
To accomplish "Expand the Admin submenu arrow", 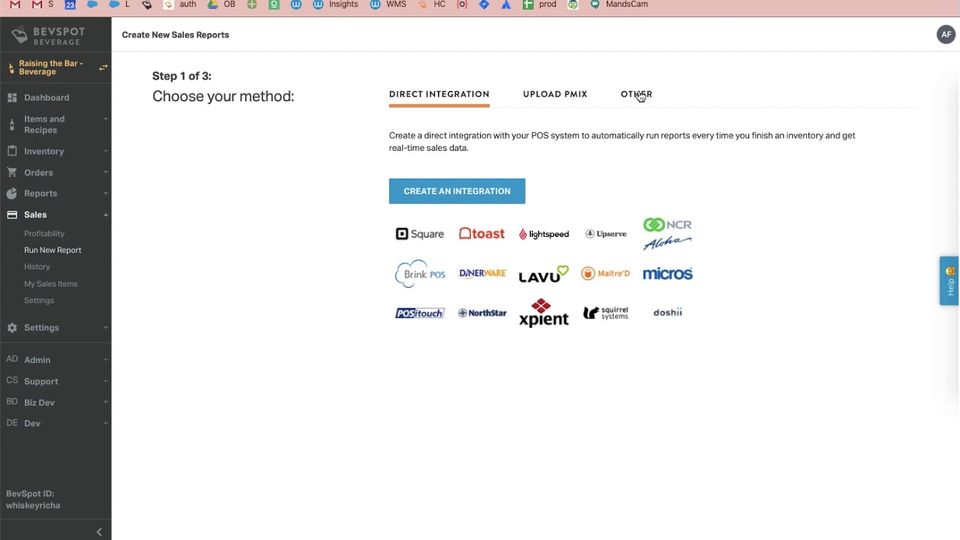I will [x=105, y=359].
